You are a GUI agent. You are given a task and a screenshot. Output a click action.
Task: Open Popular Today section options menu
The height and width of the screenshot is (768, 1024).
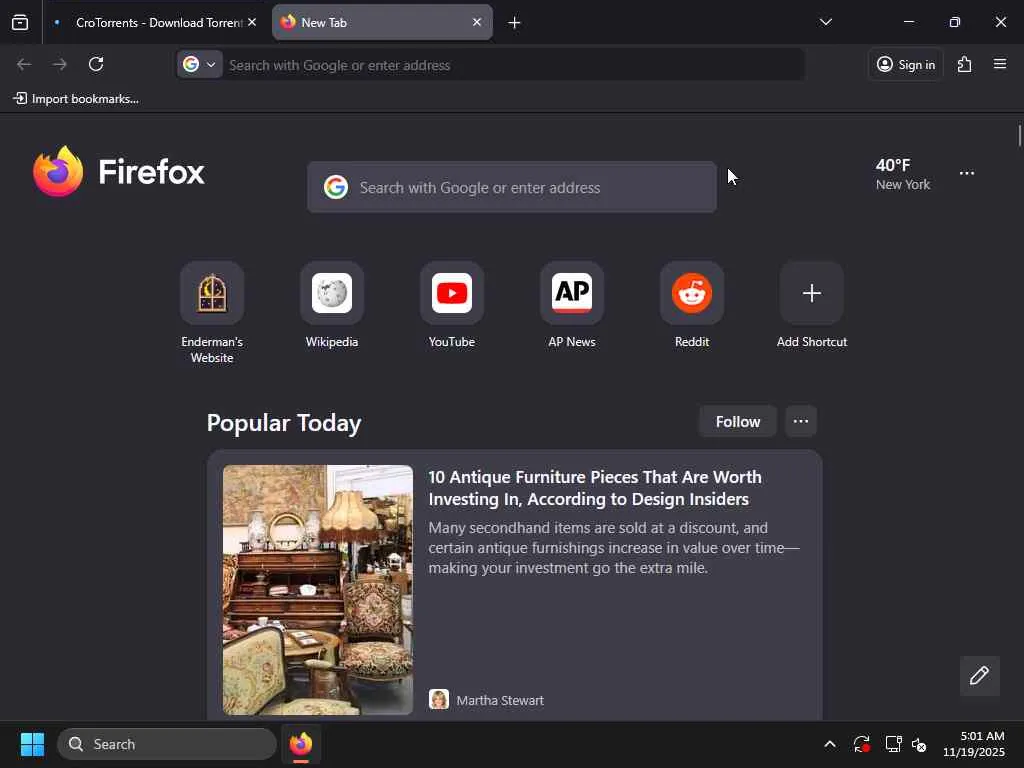(801, 422)
